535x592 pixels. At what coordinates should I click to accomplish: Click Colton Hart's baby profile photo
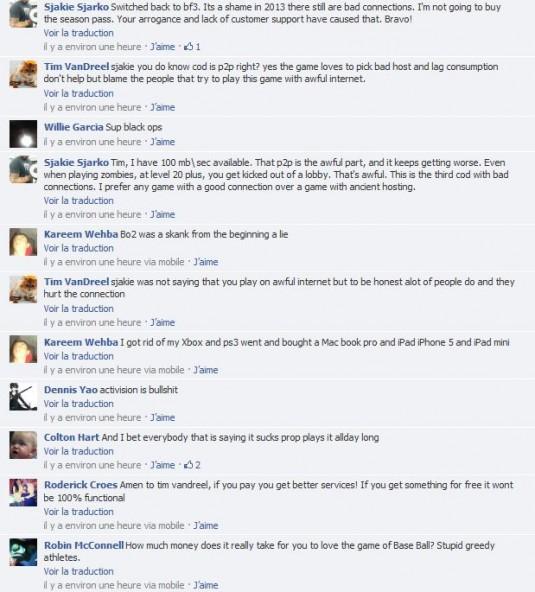tap(23, 445)
